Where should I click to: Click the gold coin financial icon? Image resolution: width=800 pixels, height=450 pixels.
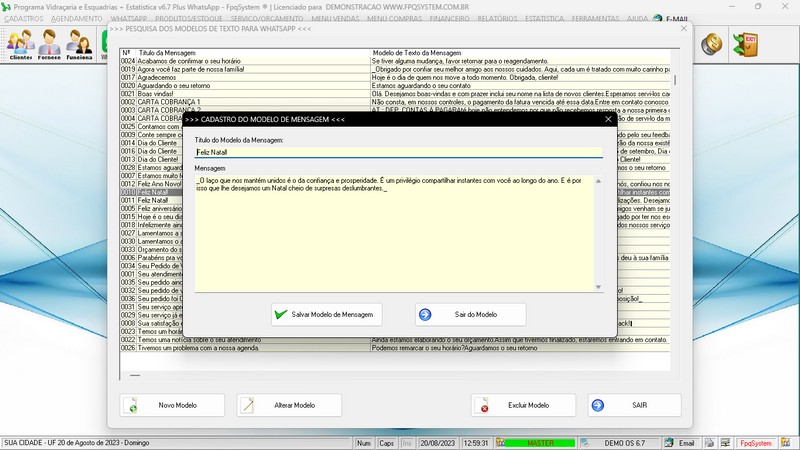(x=711, y=45)
